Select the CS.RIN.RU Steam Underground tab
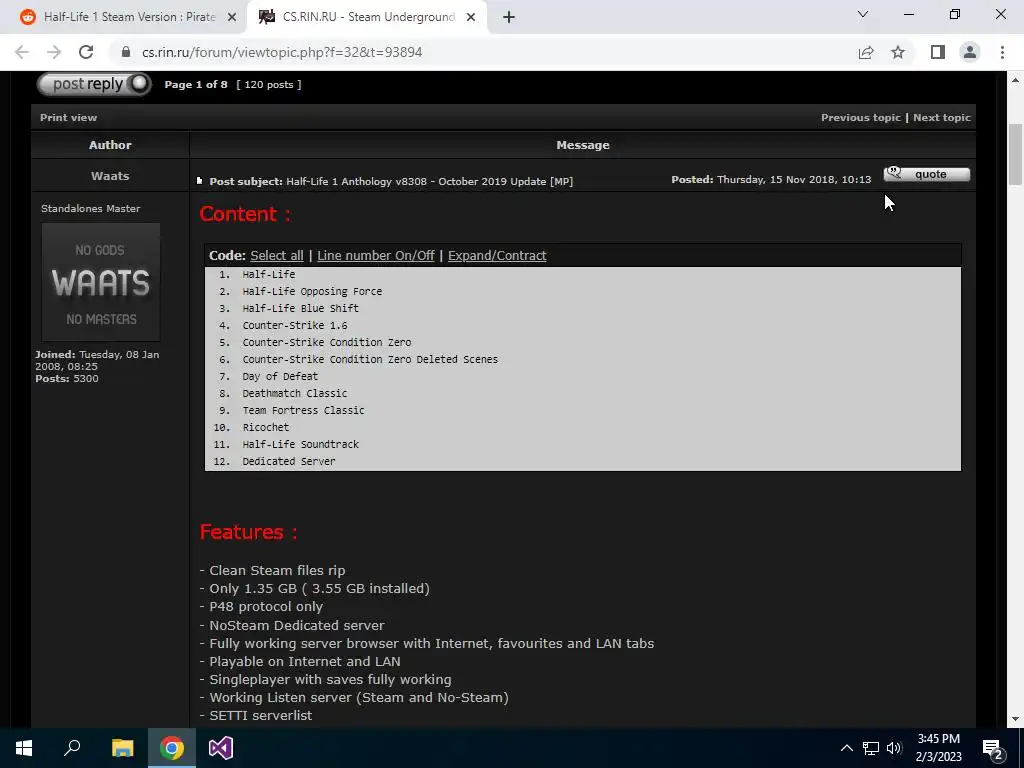 368,17
